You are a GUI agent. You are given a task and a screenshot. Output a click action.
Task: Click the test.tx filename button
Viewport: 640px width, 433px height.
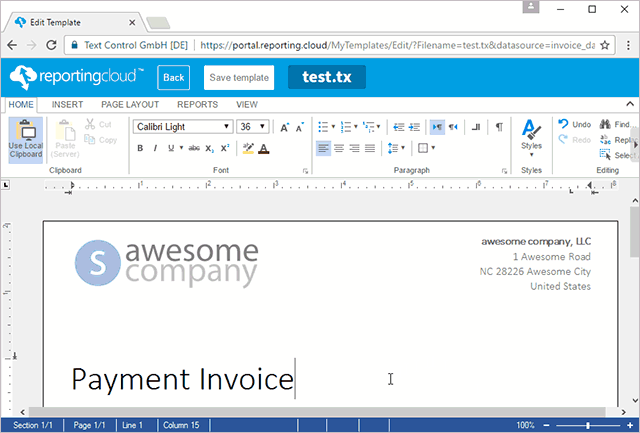tap(327, 77)
